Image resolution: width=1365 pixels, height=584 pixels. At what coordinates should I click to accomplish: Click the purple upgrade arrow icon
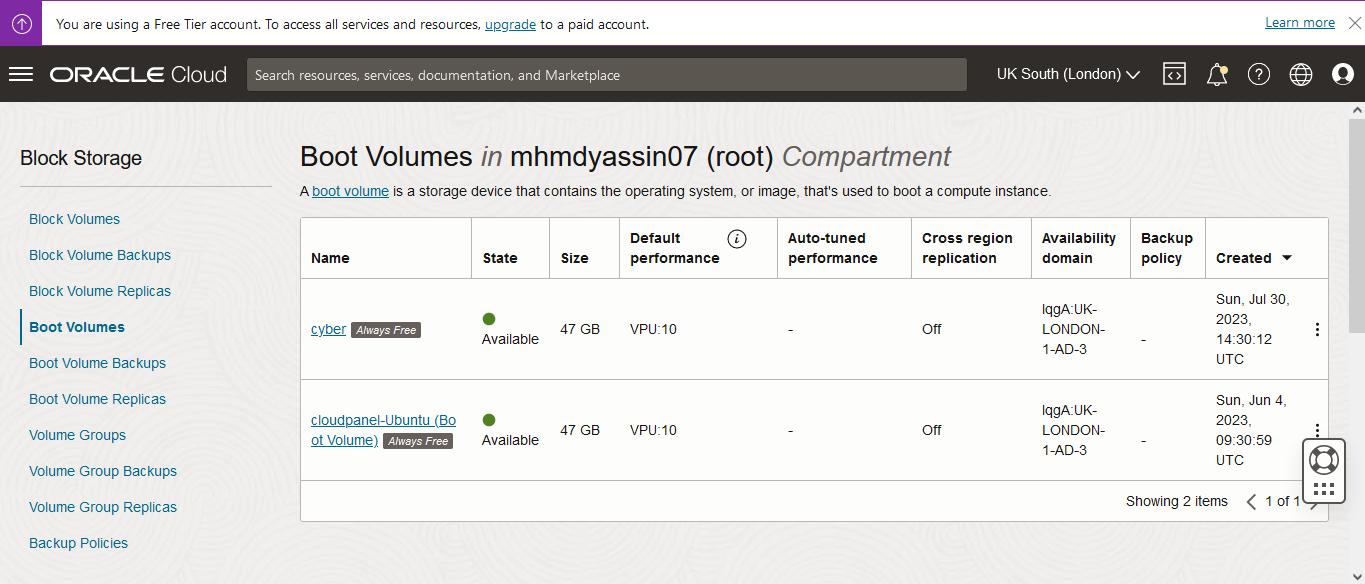(x=21, y=23)
